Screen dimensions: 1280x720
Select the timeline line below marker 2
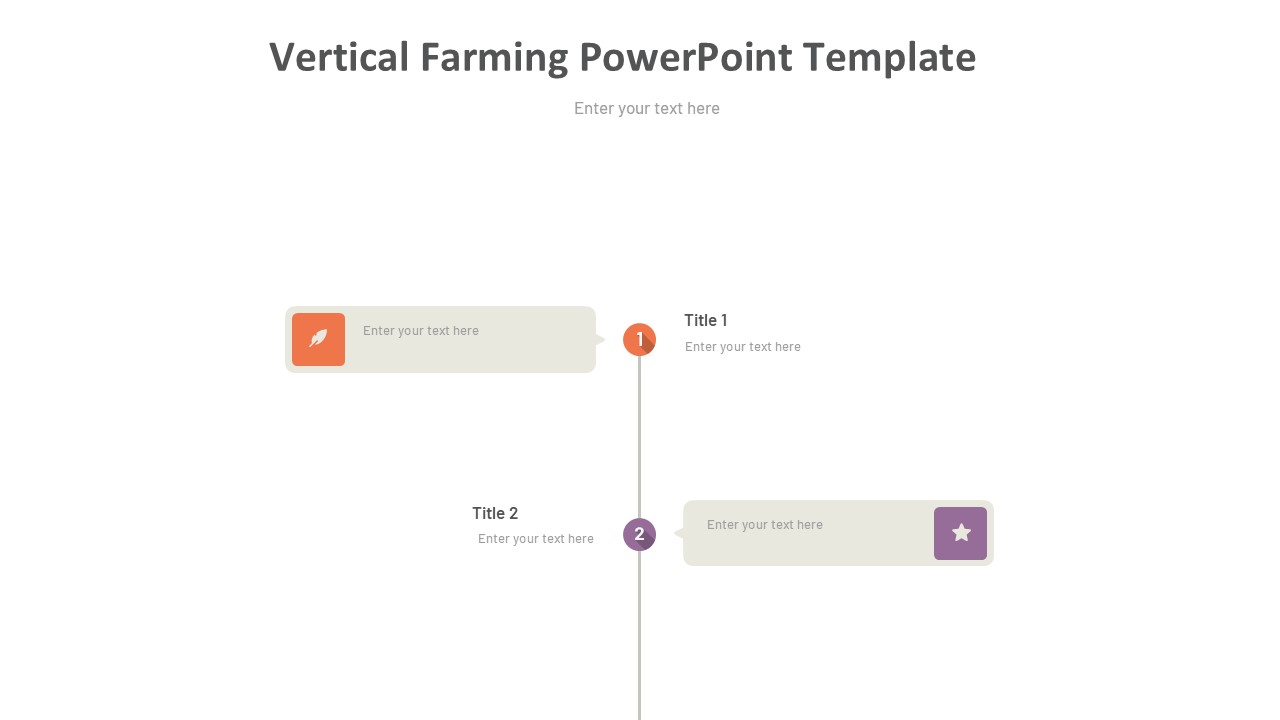click(639, 640)
